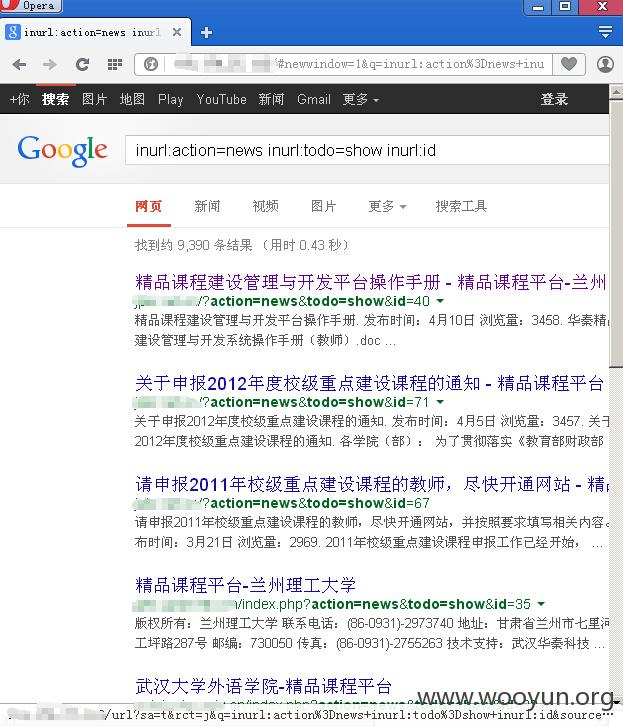Open the Opera menu button

click(31, 6)
